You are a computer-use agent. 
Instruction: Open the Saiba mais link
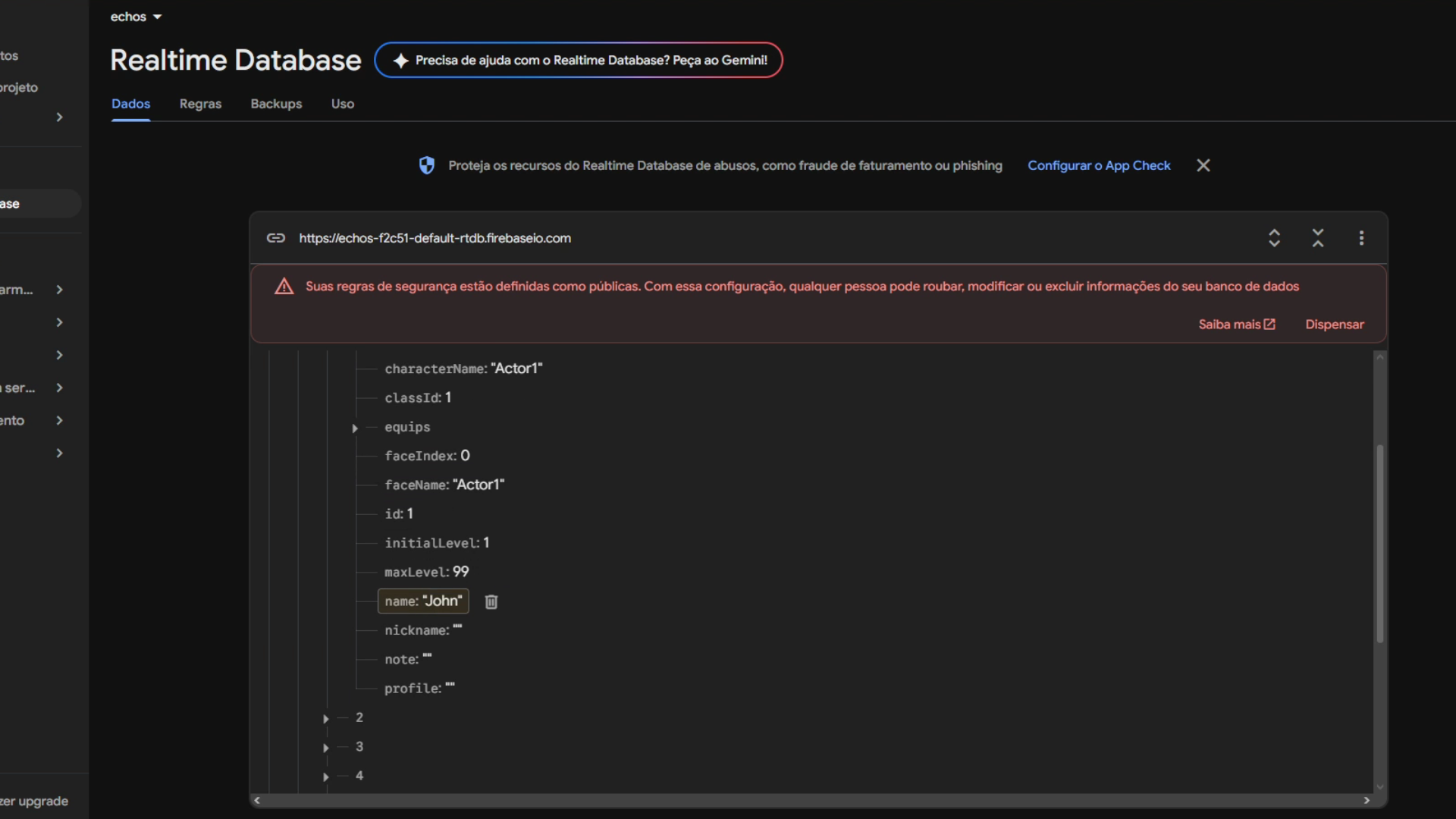pos(1237,325)
